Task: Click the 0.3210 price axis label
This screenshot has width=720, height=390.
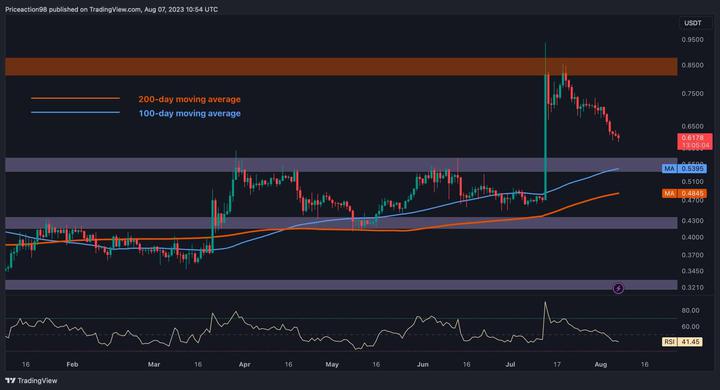Action: coord(692,288)
